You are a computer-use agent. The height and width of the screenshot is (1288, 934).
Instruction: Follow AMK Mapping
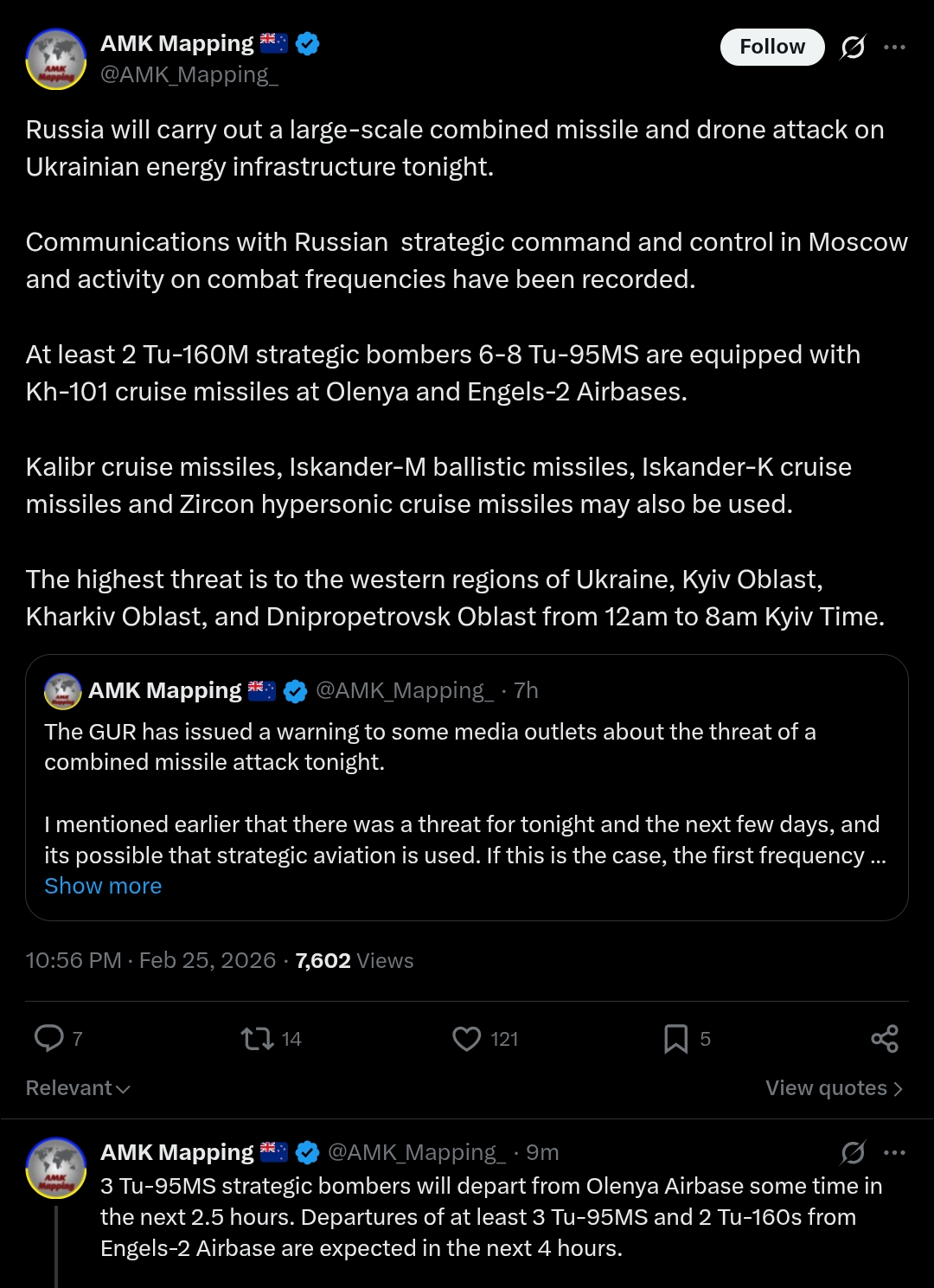(x=772, y=47)
